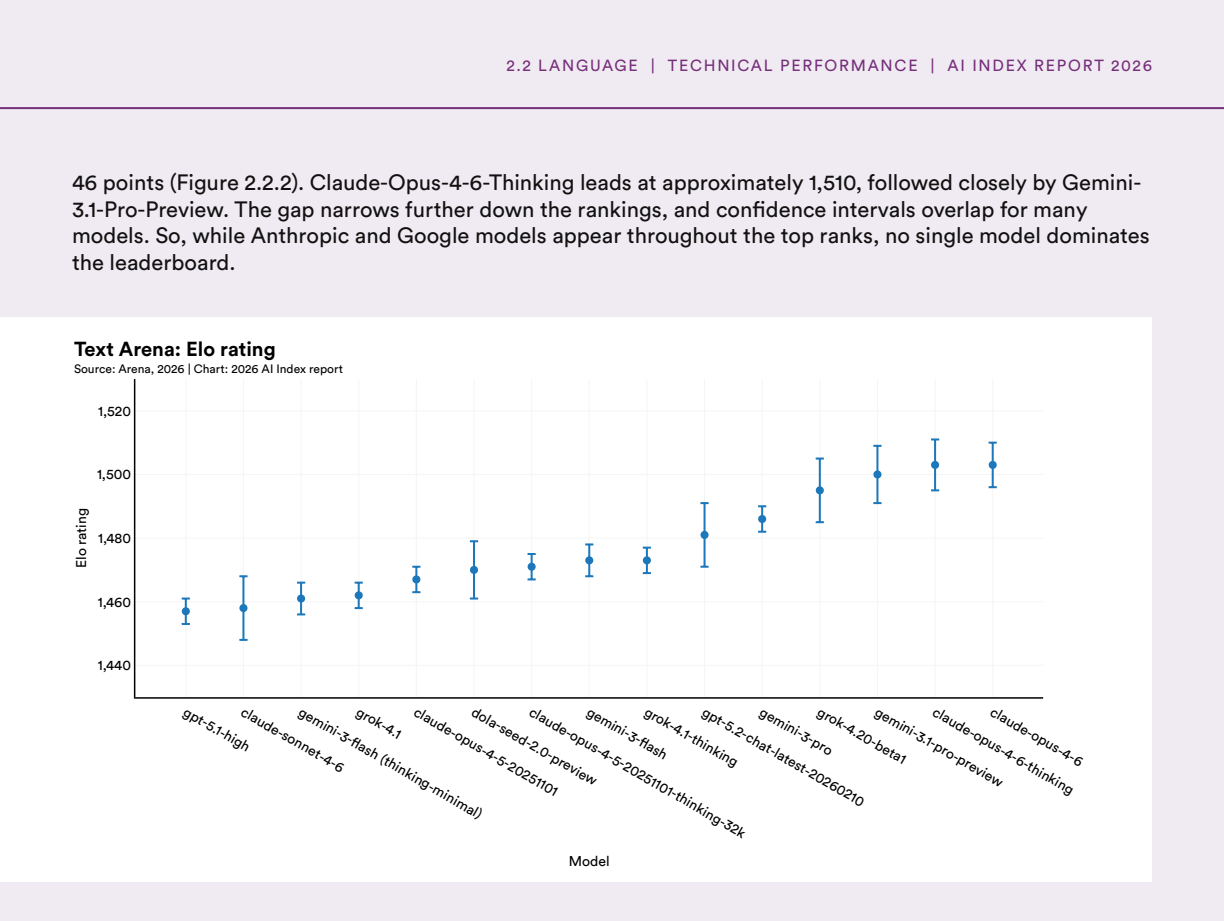Click the x-axis label 'gemini-3.1-pro-preview'
Image resolution: width=1224 pixels, height=921 pixels.
point(938,748)
